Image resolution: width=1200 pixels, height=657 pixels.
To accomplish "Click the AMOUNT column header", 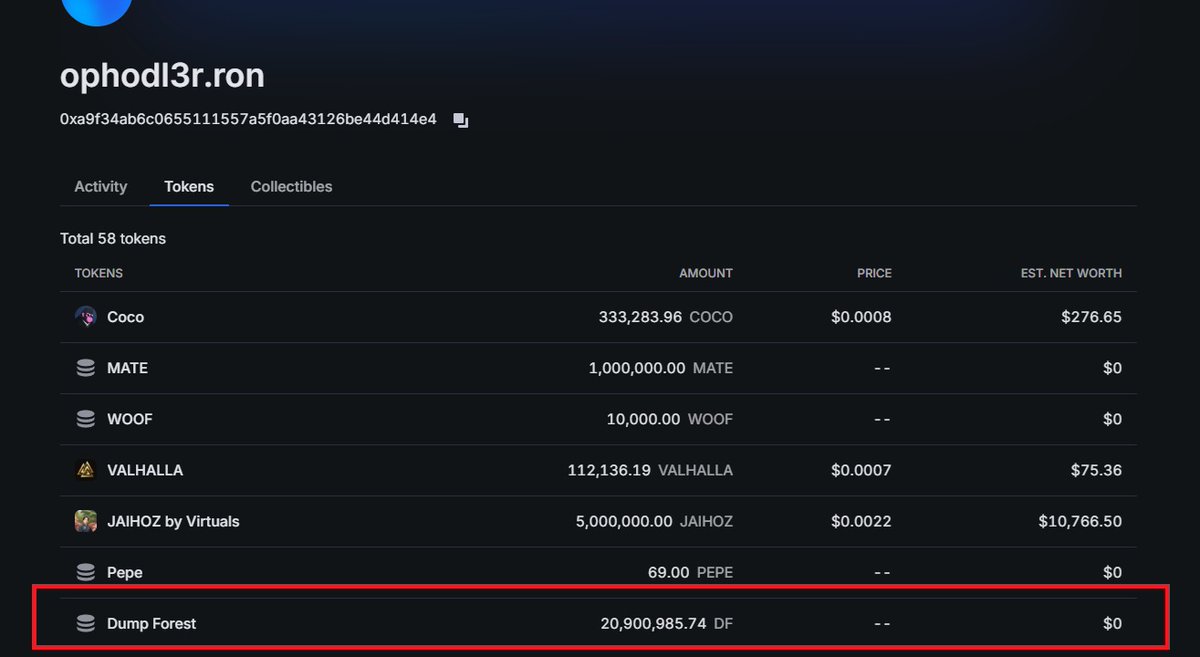I will pos(706,273).
